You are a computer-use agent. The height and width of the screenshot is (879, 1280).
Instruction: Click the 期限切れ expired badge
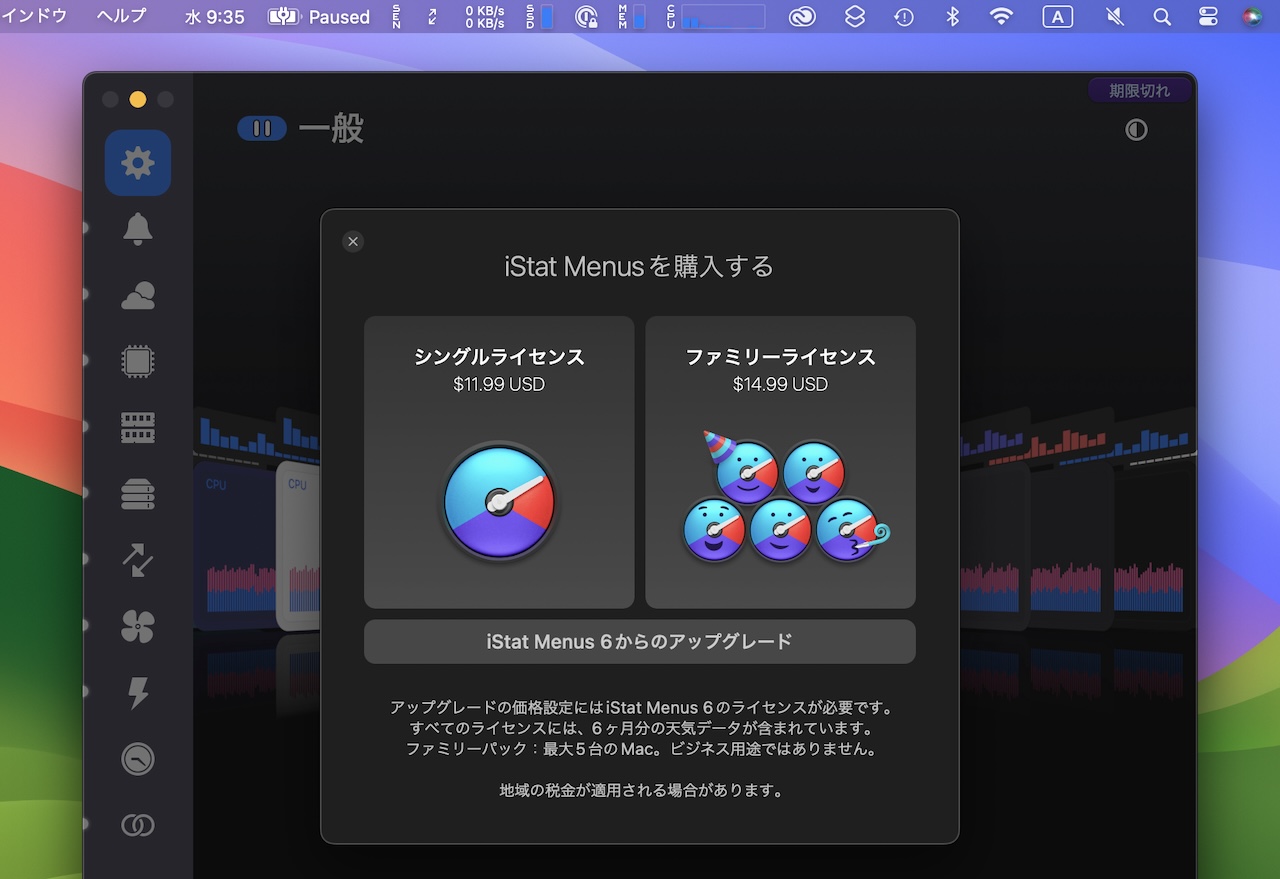1140,90
